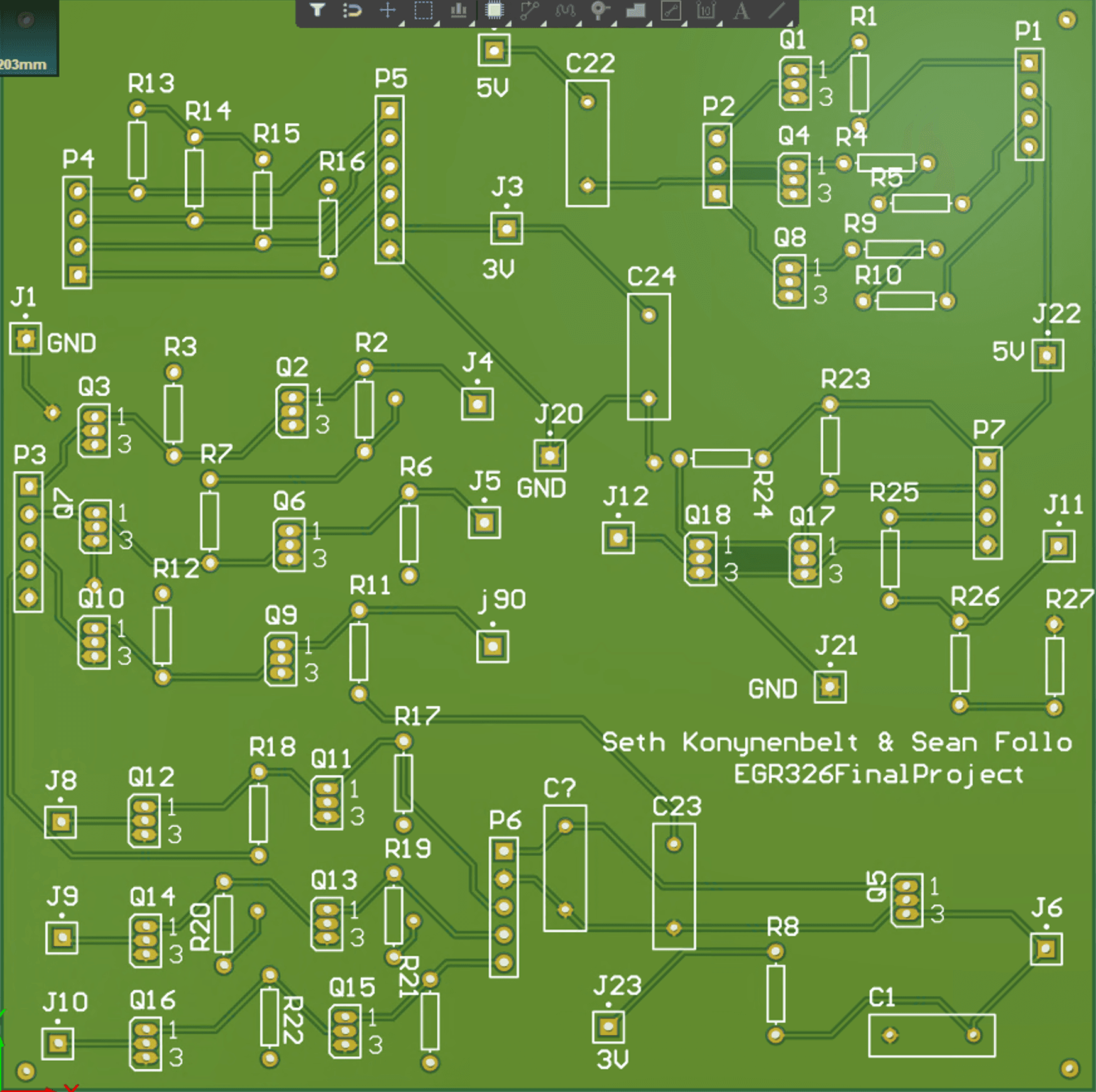Select the P5 header footprint
1096x1092 pixels.
[390, 176]
